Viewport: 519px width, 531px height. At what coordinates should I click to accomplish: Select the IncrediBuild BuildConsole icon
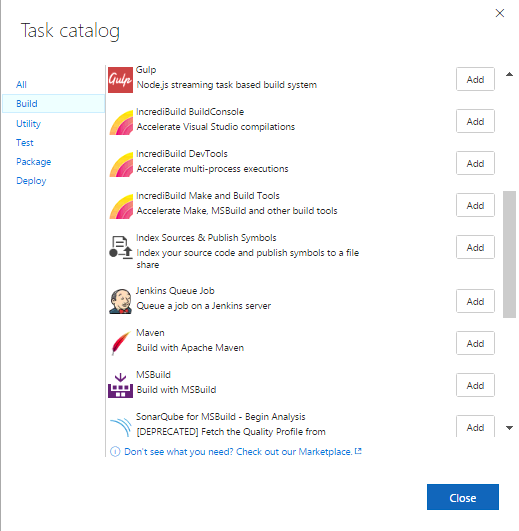121,122
